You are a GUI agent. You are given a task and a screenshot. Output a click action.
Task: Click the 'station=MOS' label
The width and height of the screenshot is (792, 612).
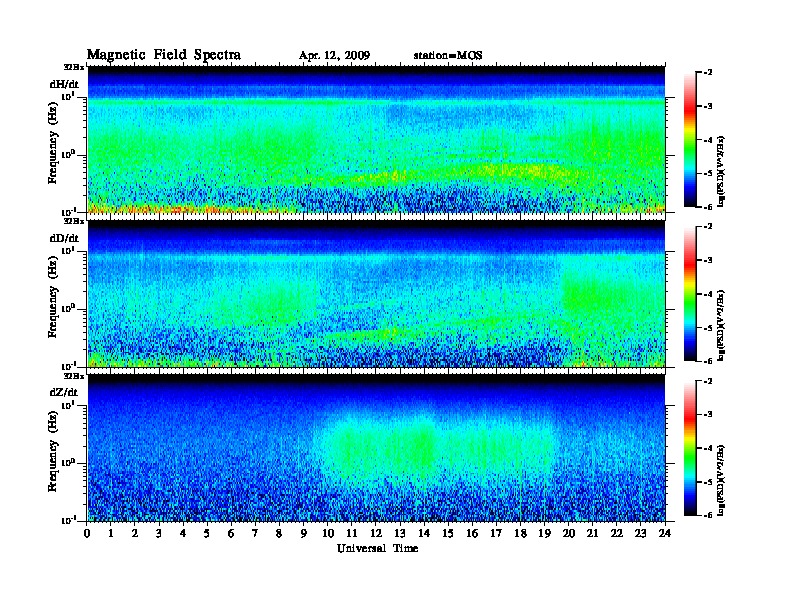(x=448, y=56)
